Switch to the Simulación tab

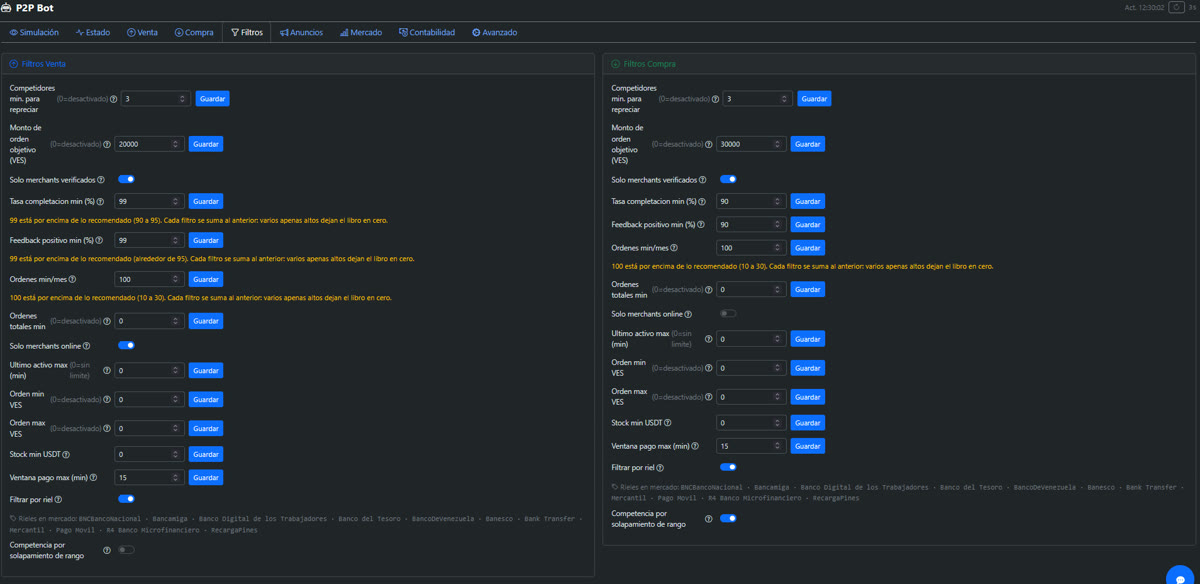(34, 33)
